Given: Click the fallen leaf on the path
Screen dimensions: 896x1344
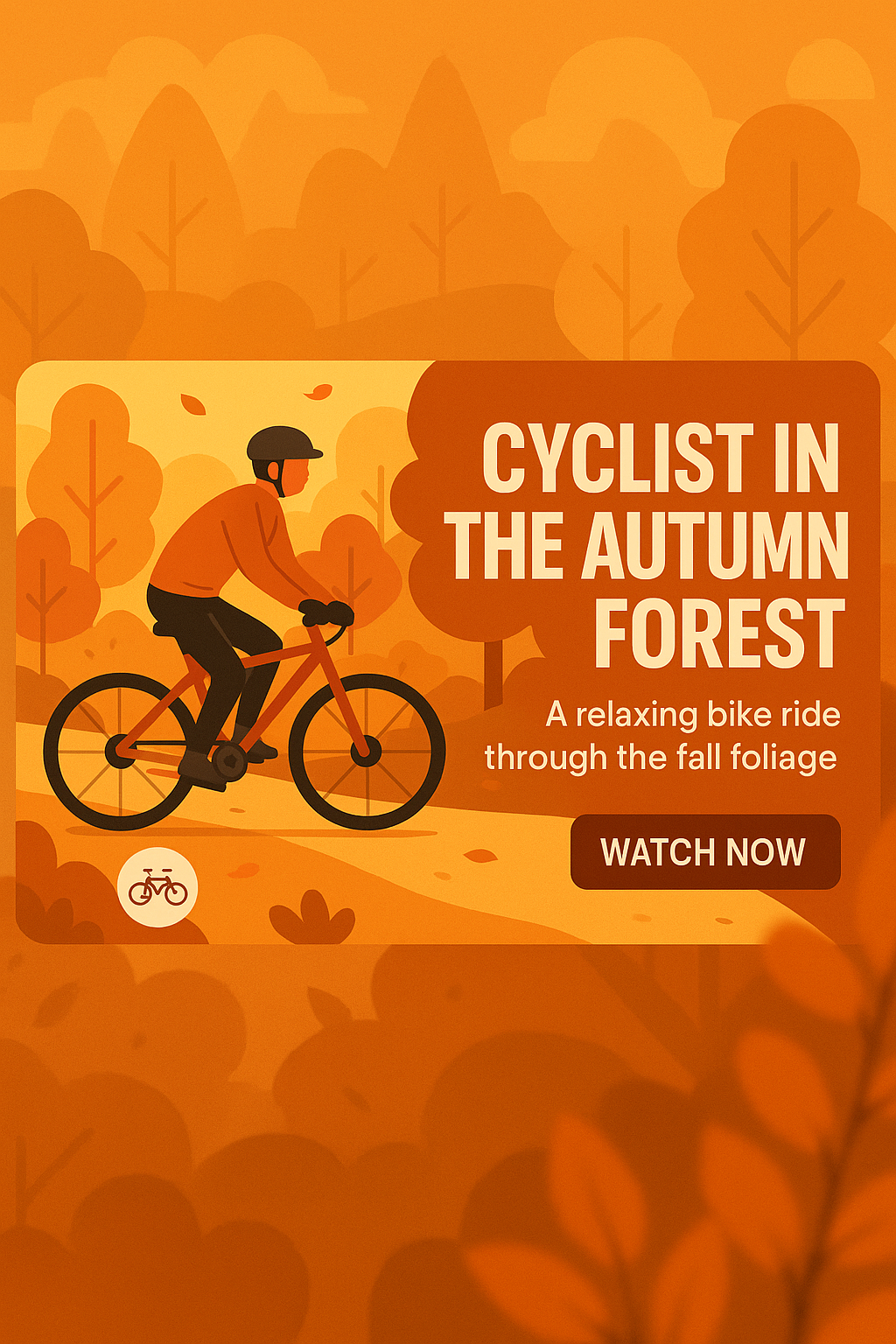Looking at the screenshot, I should (479, 855).
